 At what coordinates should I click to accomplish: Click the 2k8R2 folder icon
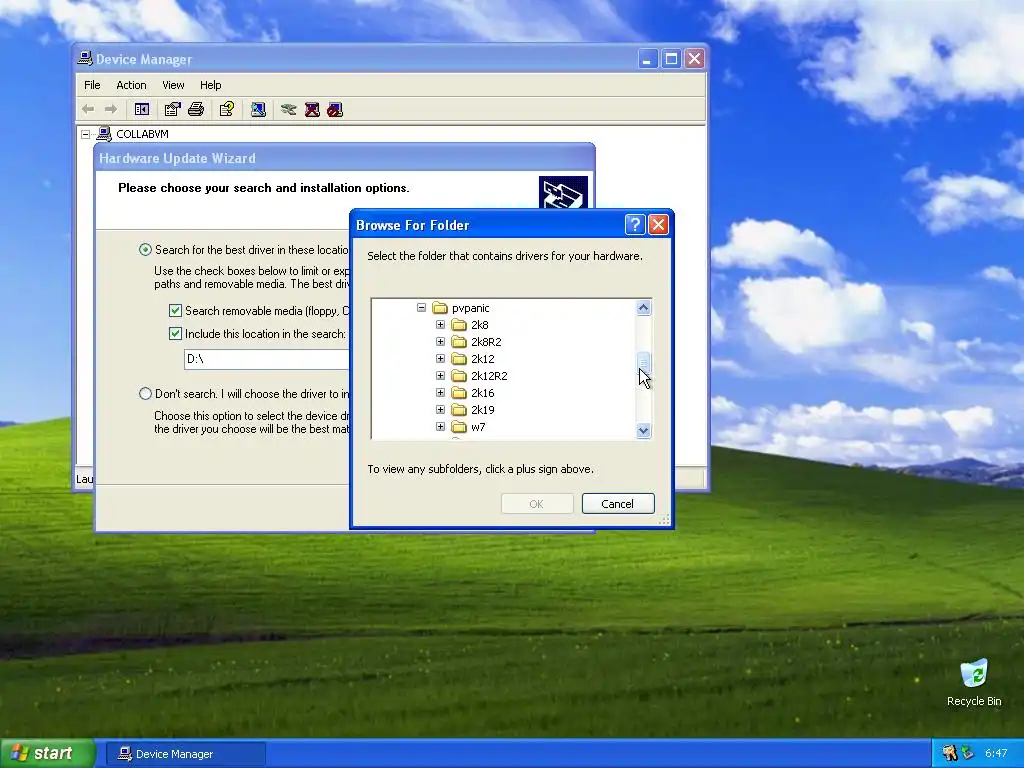pyautogui.click(x=459, y=342)
